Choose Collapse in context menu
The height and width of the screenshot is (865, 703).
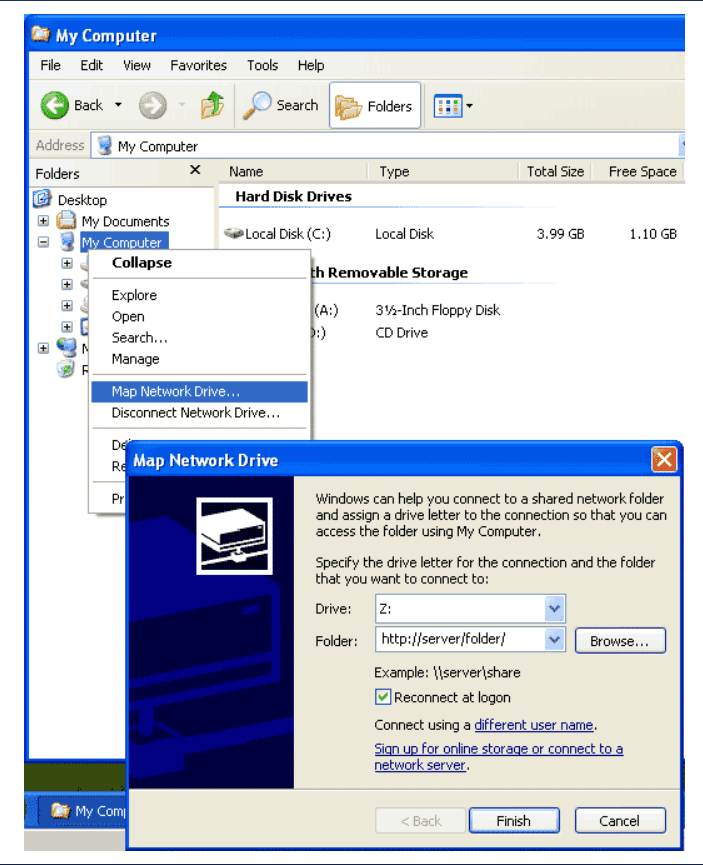click(x=199, y=263)
